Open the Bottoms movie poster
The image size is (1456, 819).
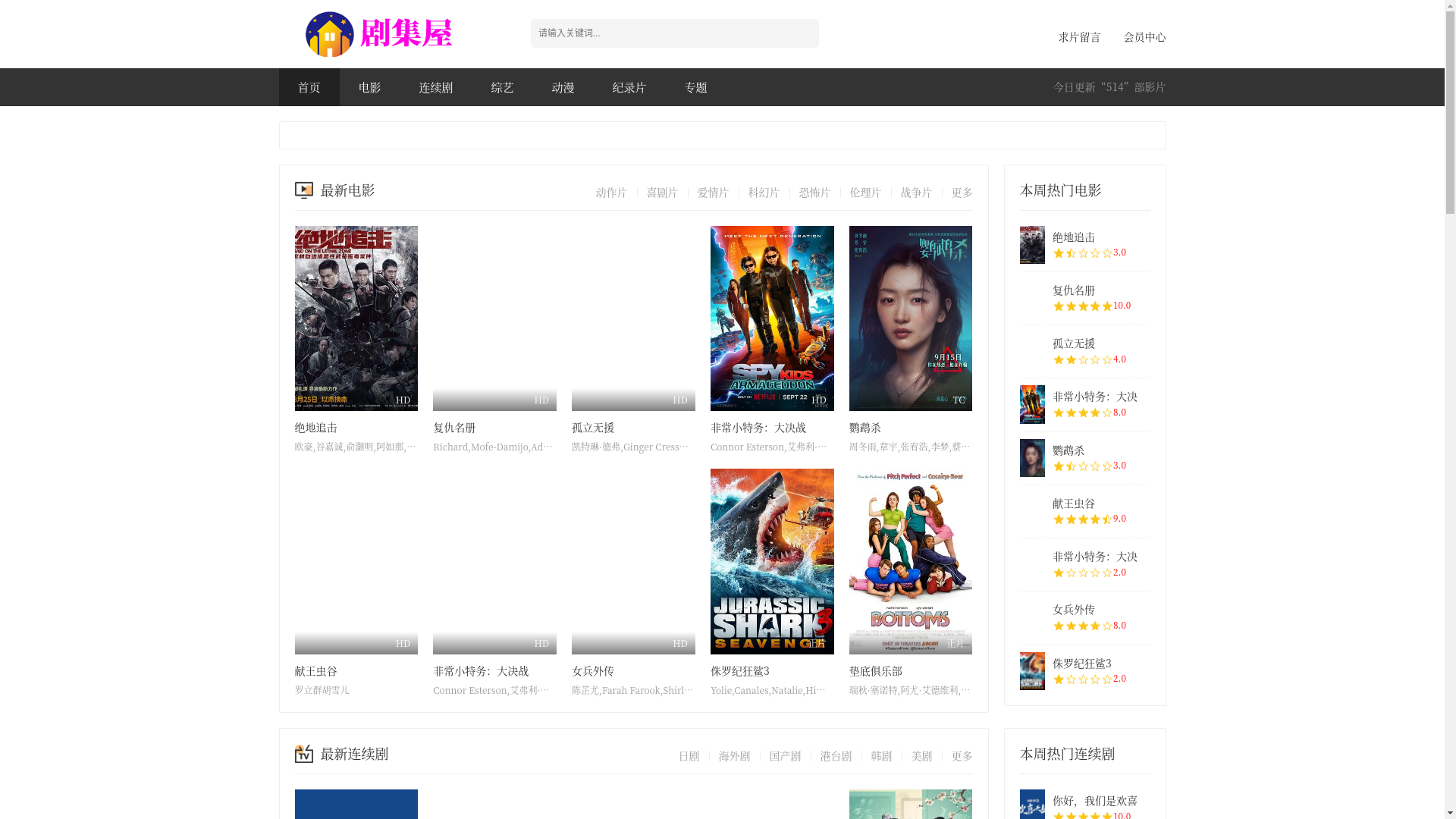[x=910, y=561]
